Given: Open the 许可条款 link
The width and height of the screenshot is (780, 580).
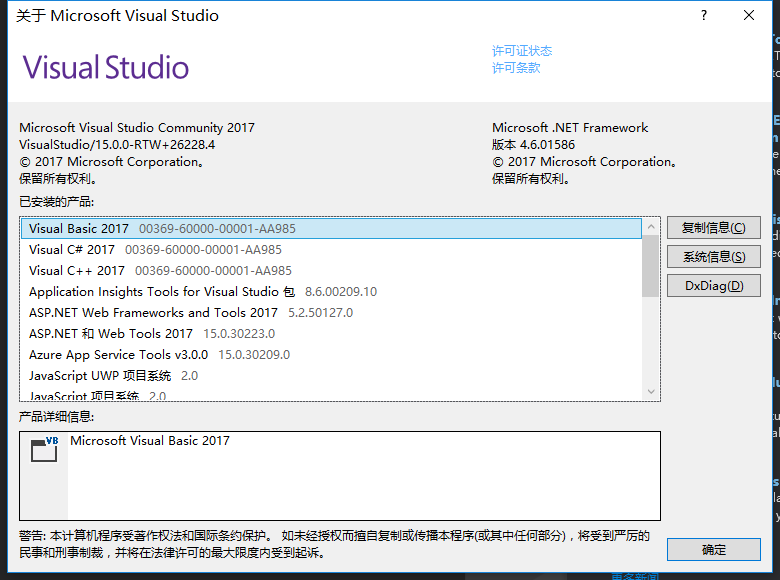Looking at the screenshot, I should (x=516, y=68).
